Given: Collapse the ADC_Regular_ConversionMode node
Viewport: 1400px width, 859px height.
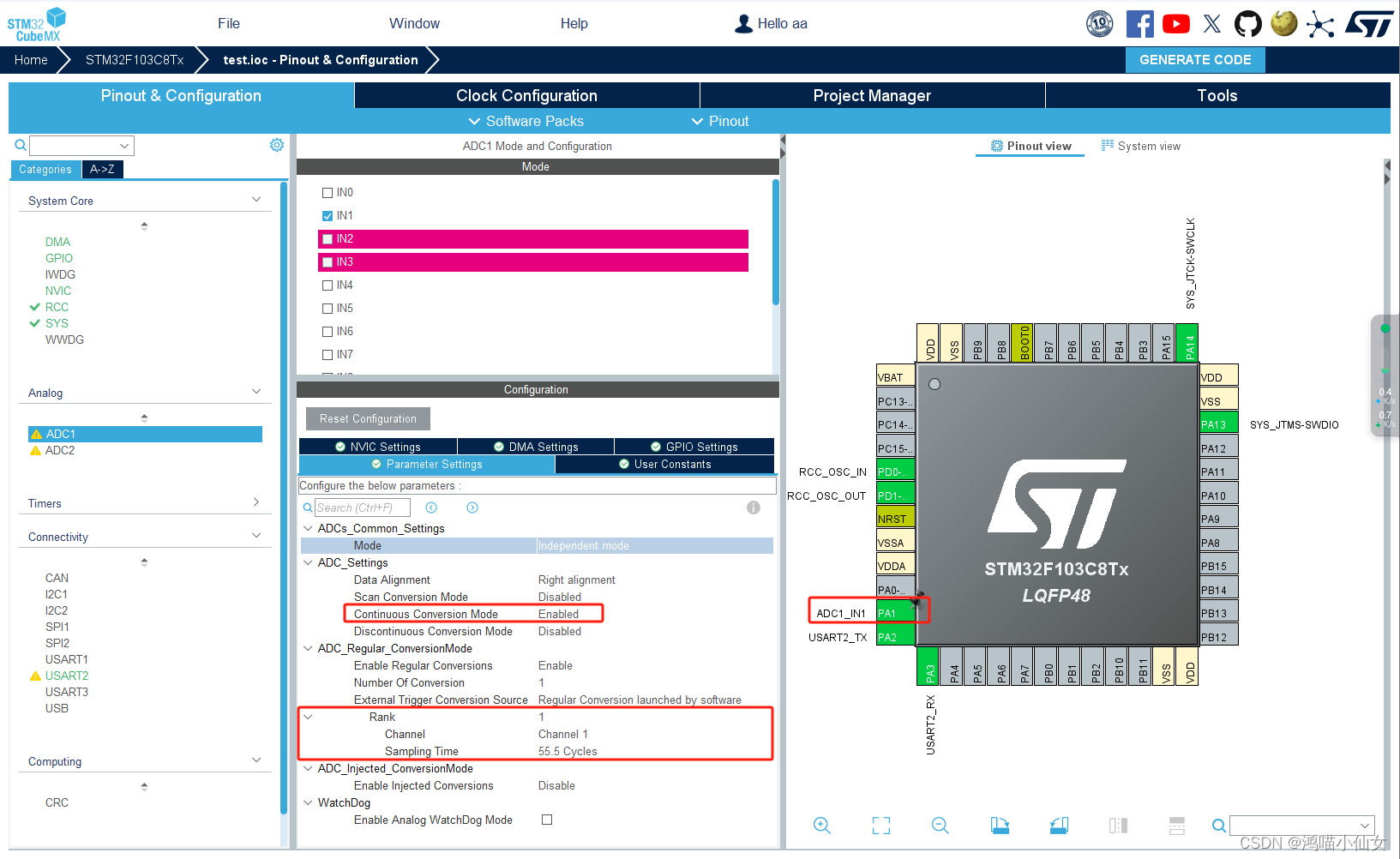Looking at the screenshot, I should click(308, 648).
